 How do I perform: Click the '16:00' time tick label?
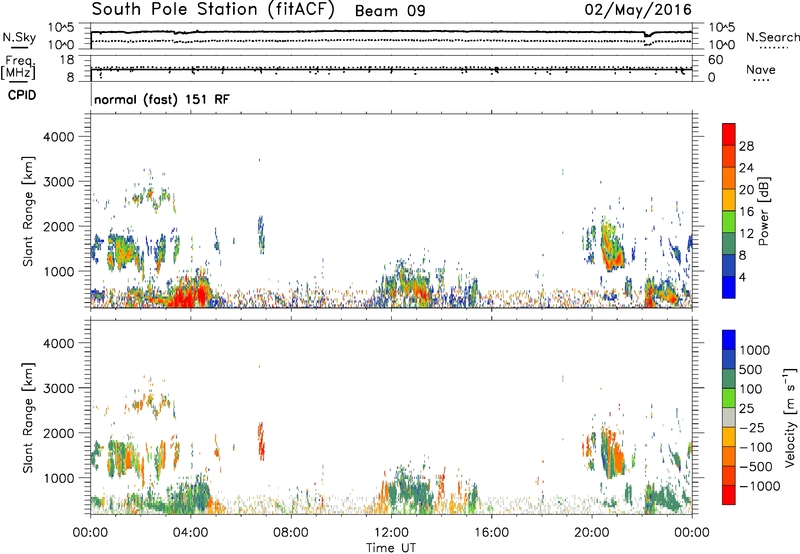(491, 533)
